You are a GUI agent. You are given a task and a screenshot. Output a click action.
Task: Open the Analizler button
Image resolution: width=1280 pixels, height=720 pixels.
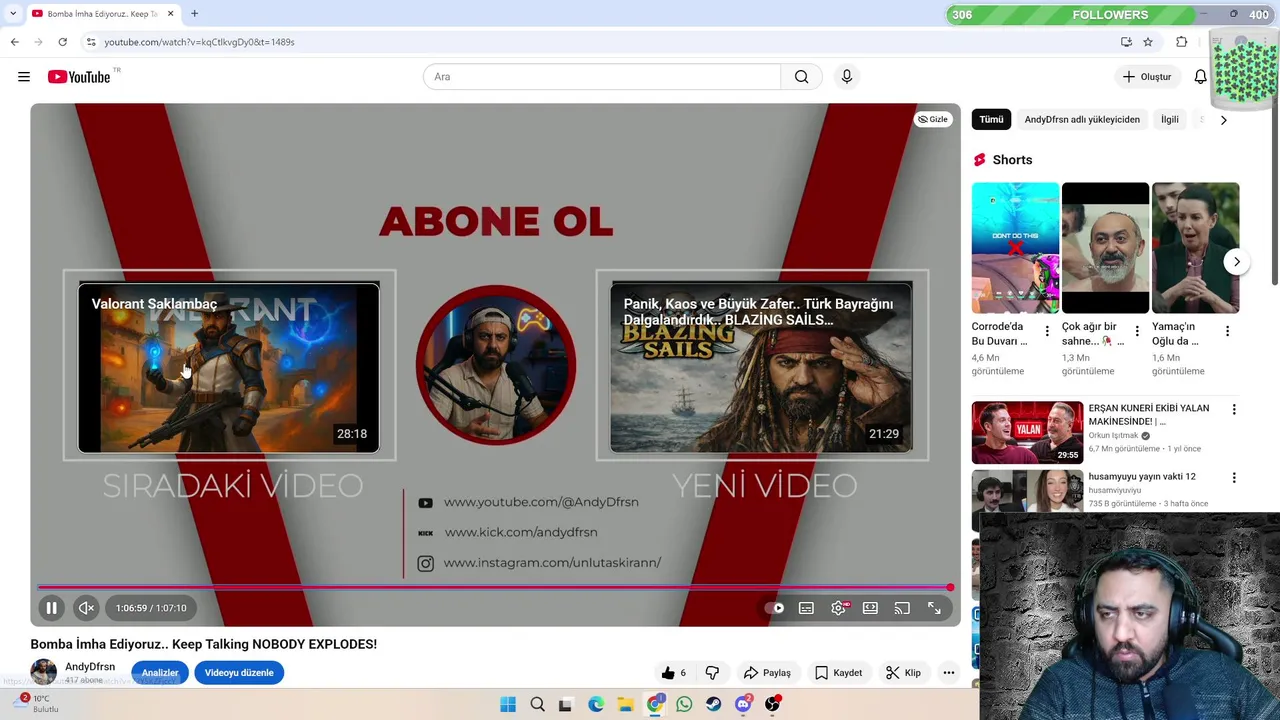(160, 673)
